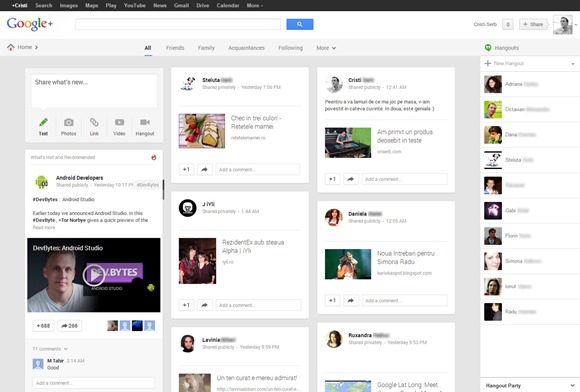The width and height of the screenshot is (580, 392).
Task: Switch to the Friends tab
Action: [175, 48]
